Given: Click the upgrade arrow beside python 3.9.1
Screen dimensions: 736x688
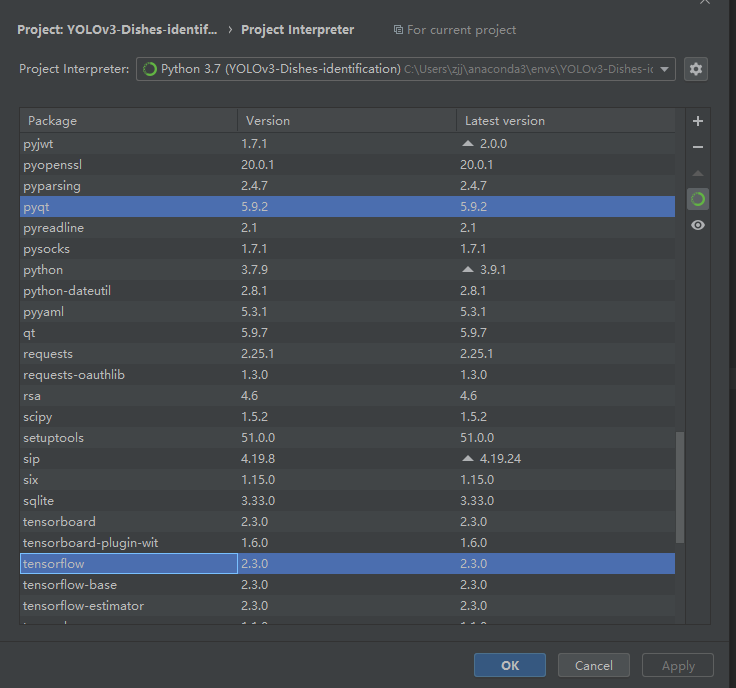Looking at the screenshot, I should click(468, 269).
